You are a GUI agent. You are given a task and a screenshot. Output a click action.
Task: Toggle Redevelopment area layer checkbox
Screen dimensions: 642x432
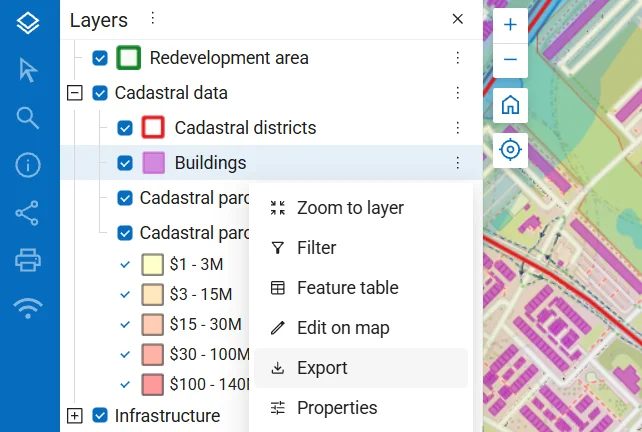tap(100, 58)
